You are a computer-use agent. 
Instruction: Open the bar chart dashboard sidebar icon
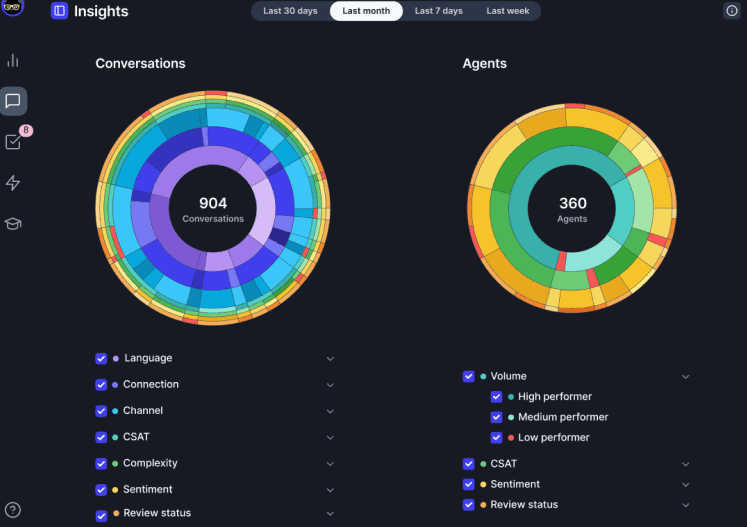[13, 61]
